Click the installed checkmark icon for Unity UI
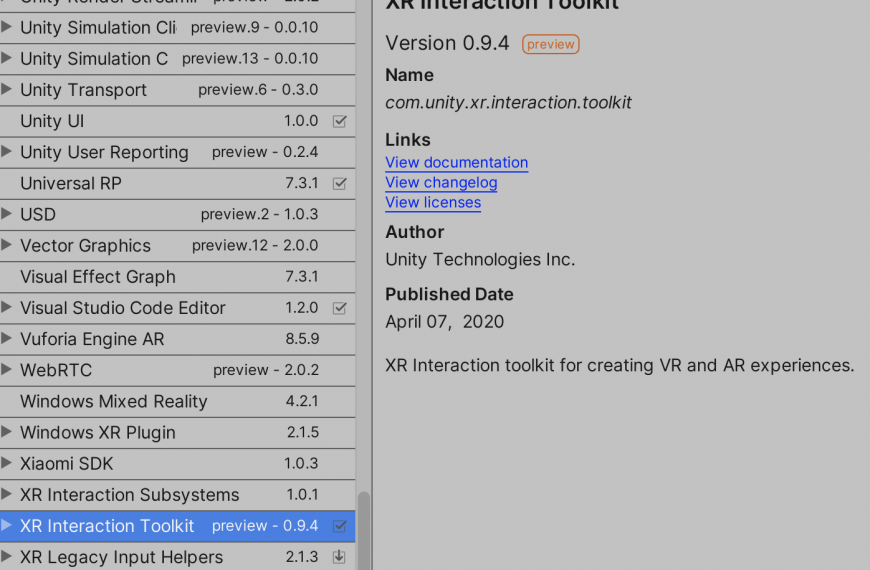 pyautogui.click(x=340, y=121)
